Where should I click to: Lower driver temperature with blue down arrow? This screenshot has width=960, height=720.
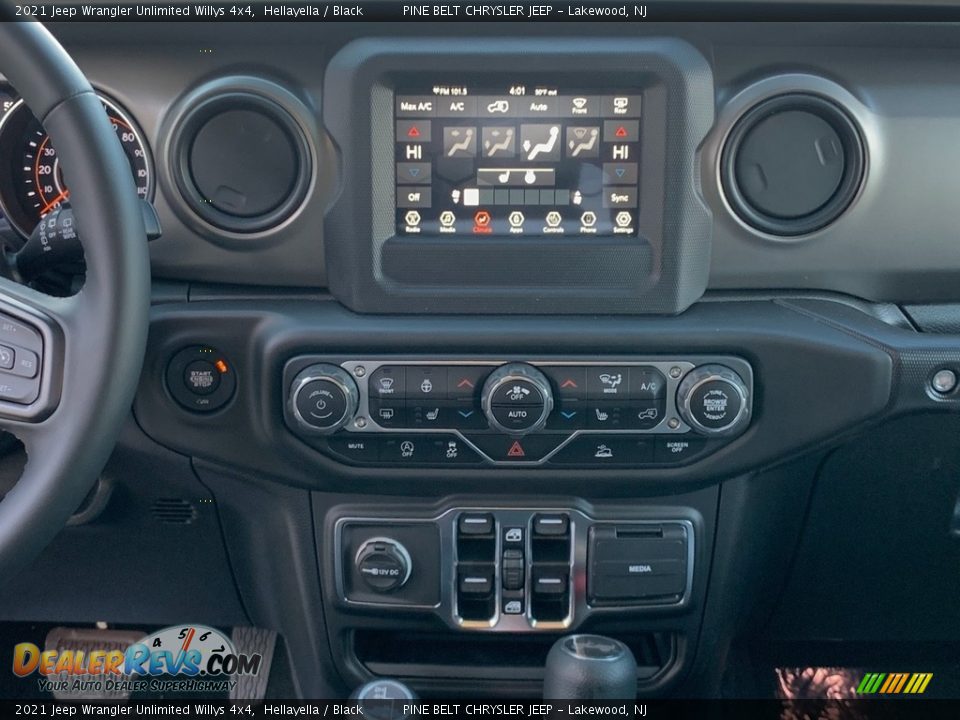414,173
